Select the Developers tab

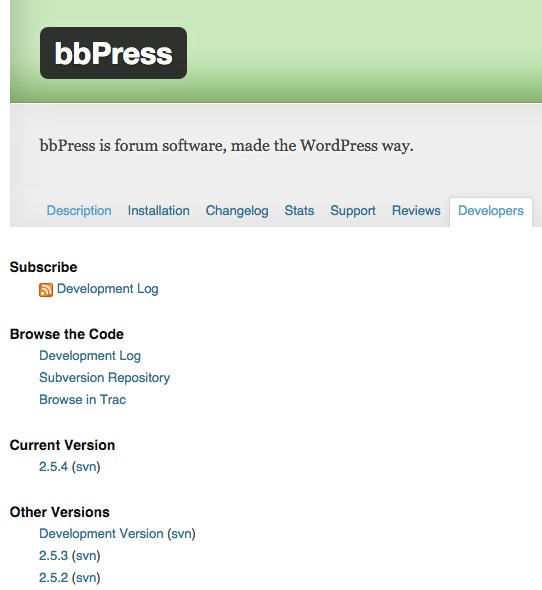[x=491, y=211]
